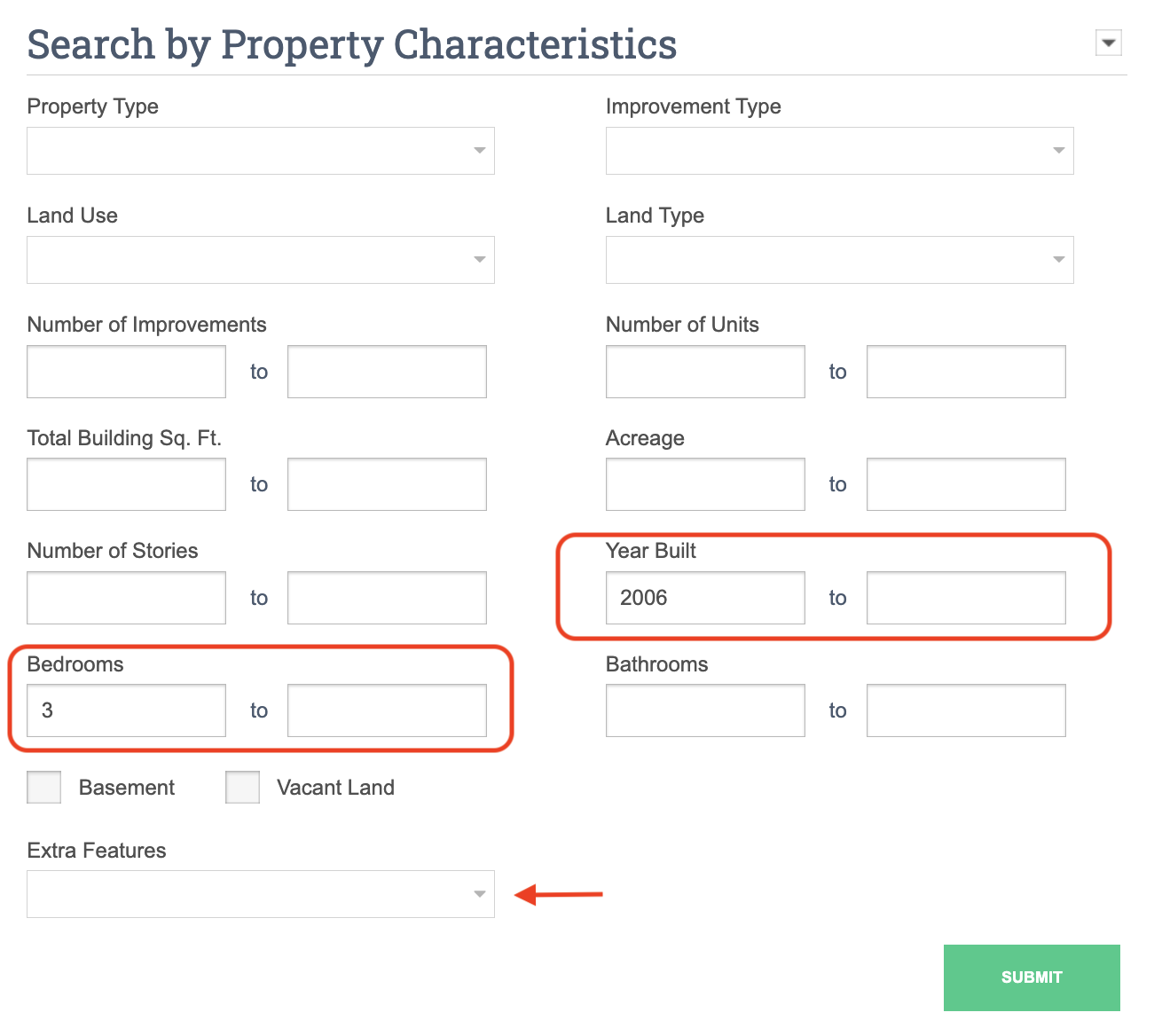Click the Year Built start field containing 2006

click(705, 598)
